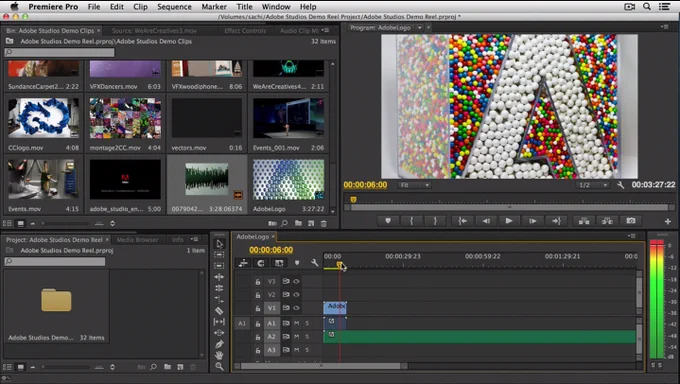Select the Hand tool

(219, 355)
